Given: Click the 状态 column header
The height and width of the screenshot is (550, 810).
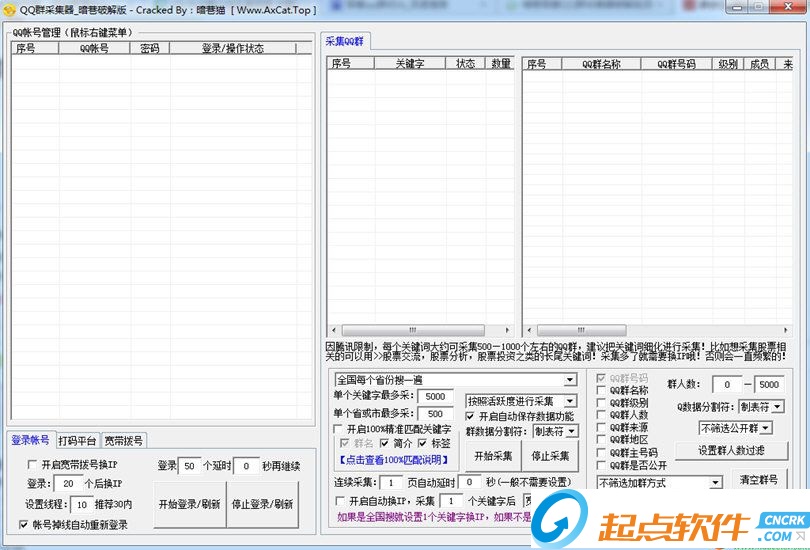Looking at the screenshot, I should coord(465,64).
